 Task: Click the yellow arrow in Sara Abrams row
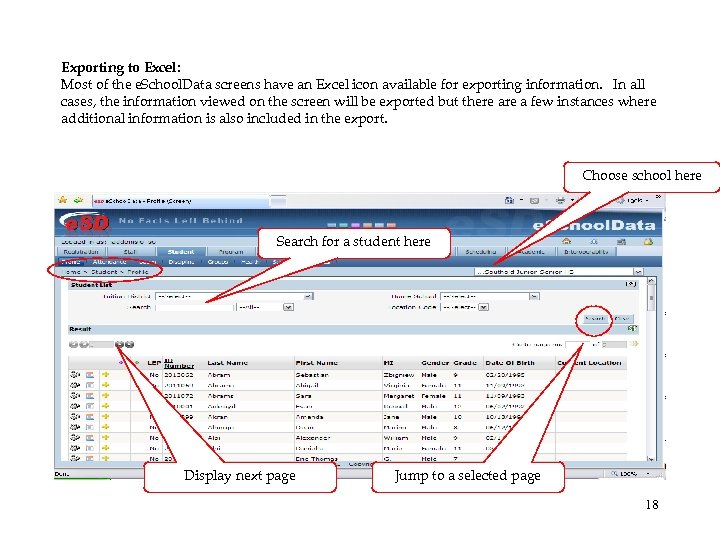coord(106,396)
